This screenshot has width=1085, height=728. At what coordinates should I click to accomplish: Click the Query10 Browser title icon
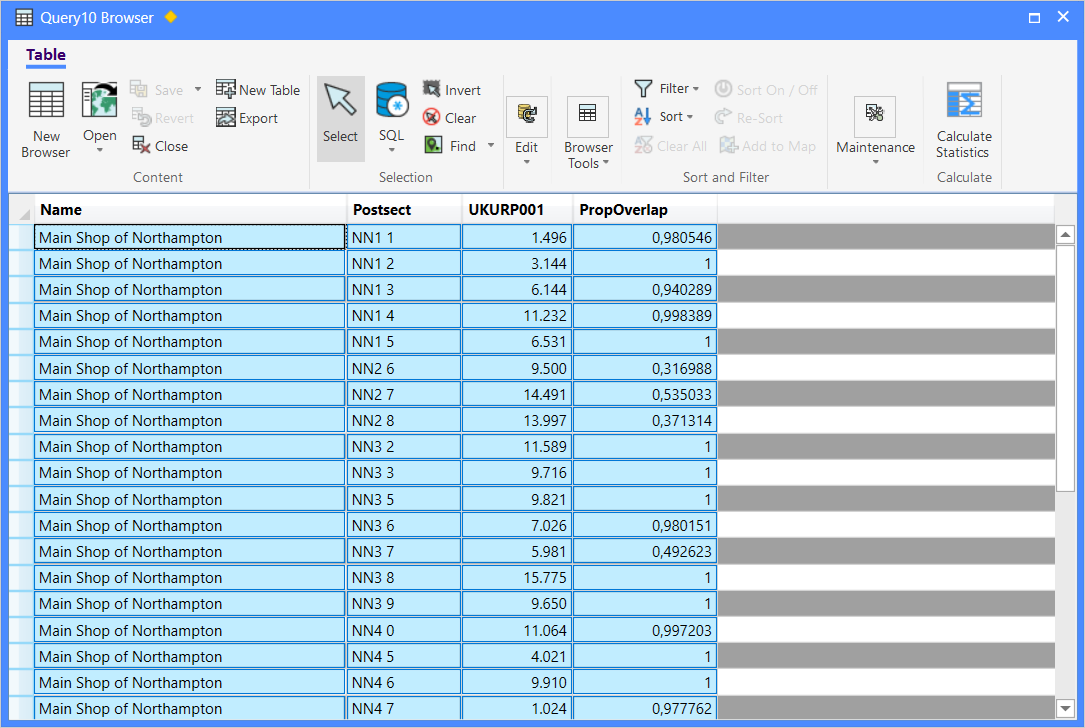pyautogui.click(x=24, y=17)
